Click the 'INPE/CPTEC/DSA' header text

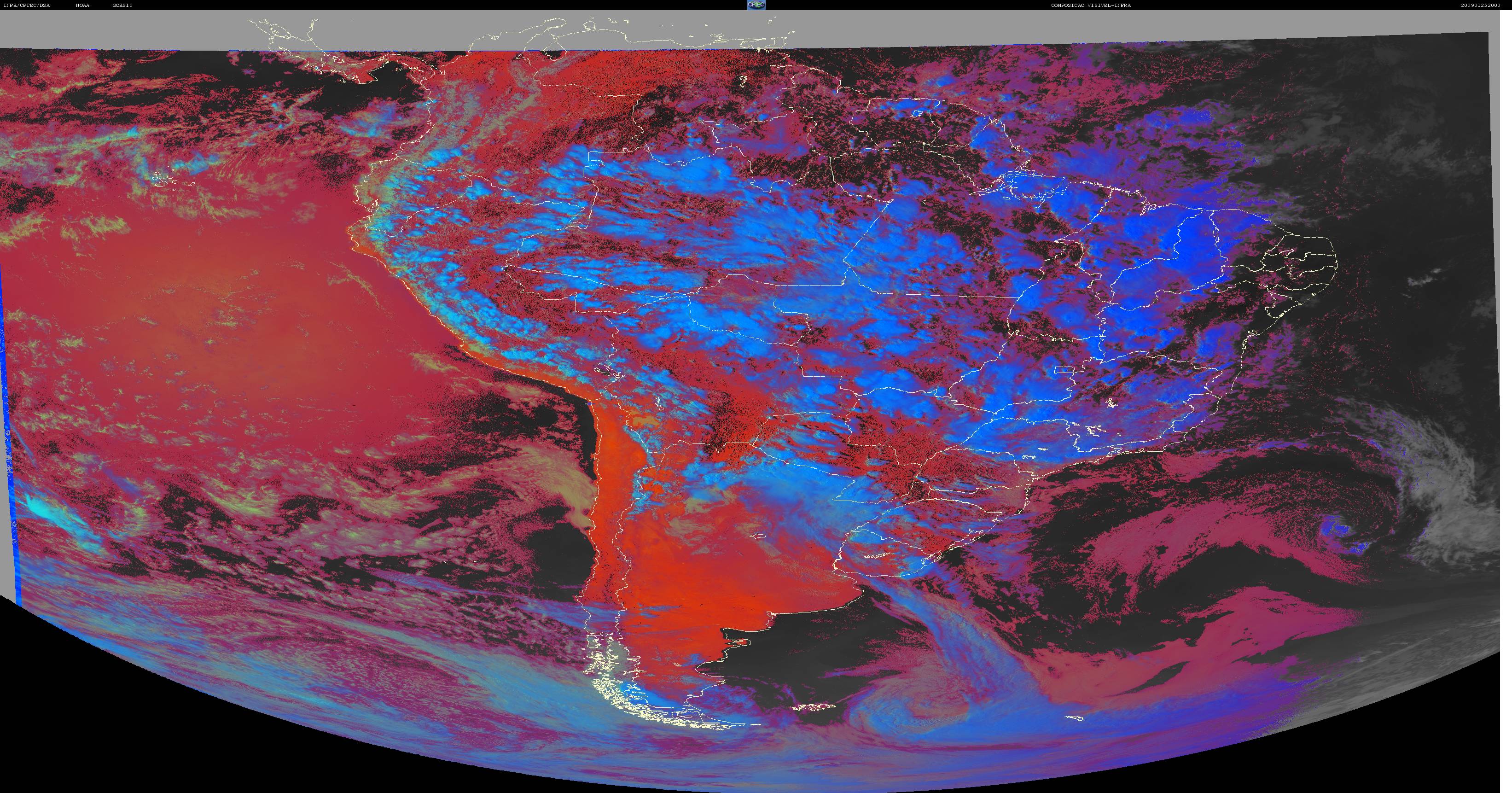(x=26, y=5)
